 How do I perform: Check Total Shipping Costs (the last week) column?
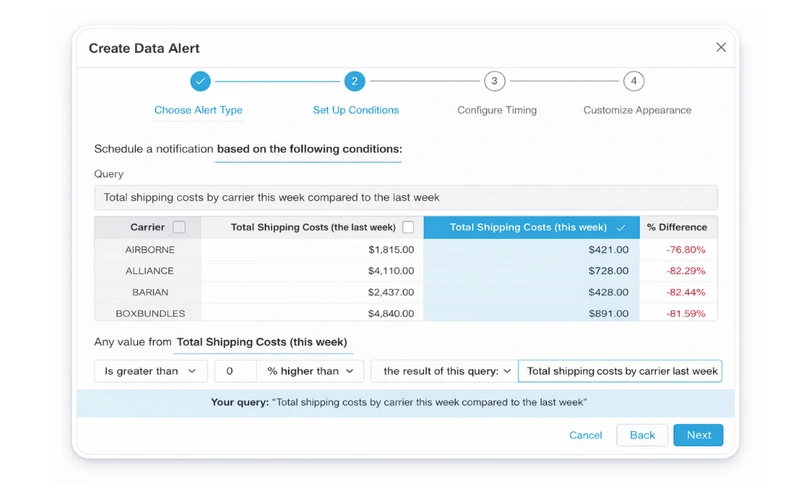[x=408, y=227]
